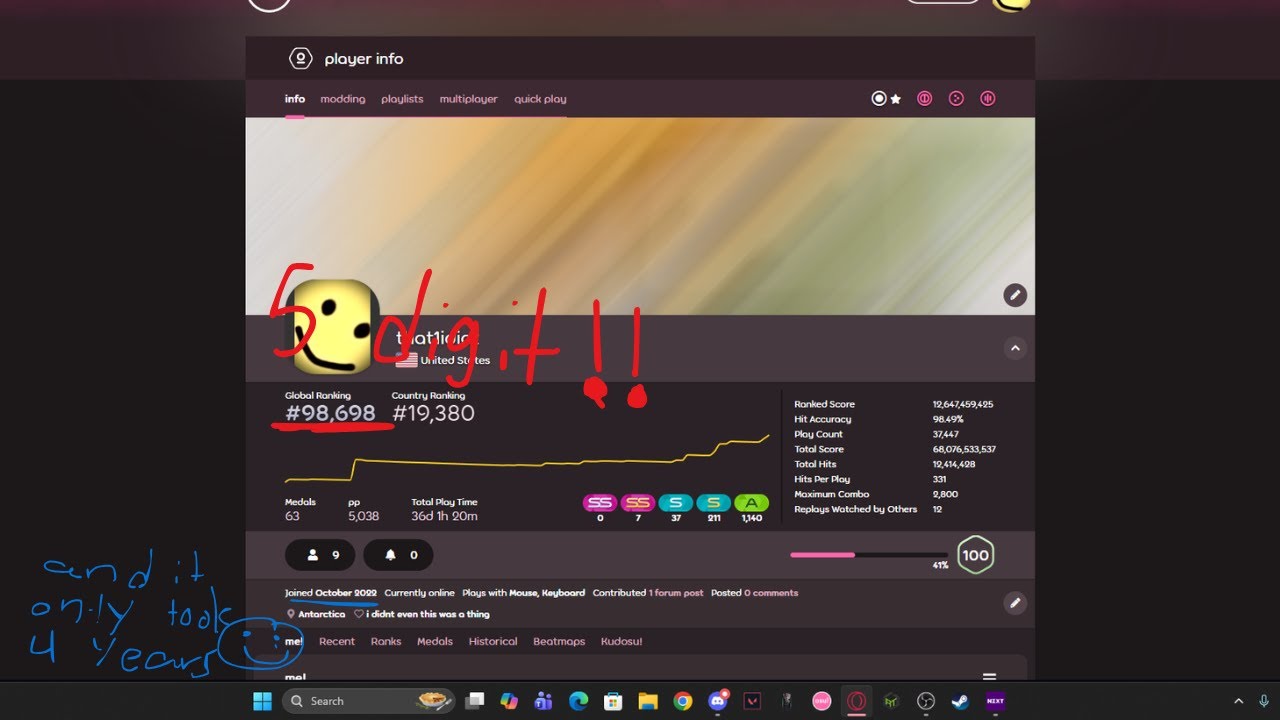The height and width of the screenshot is (720, 1280).
Task: Click the level progress bar at 41%
Action: (869, 554)
